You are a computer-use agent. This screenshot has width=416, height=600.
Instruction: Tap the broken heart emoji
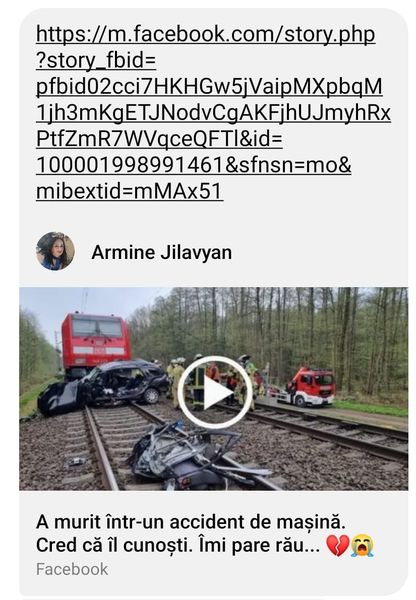(x=337, y=545)
